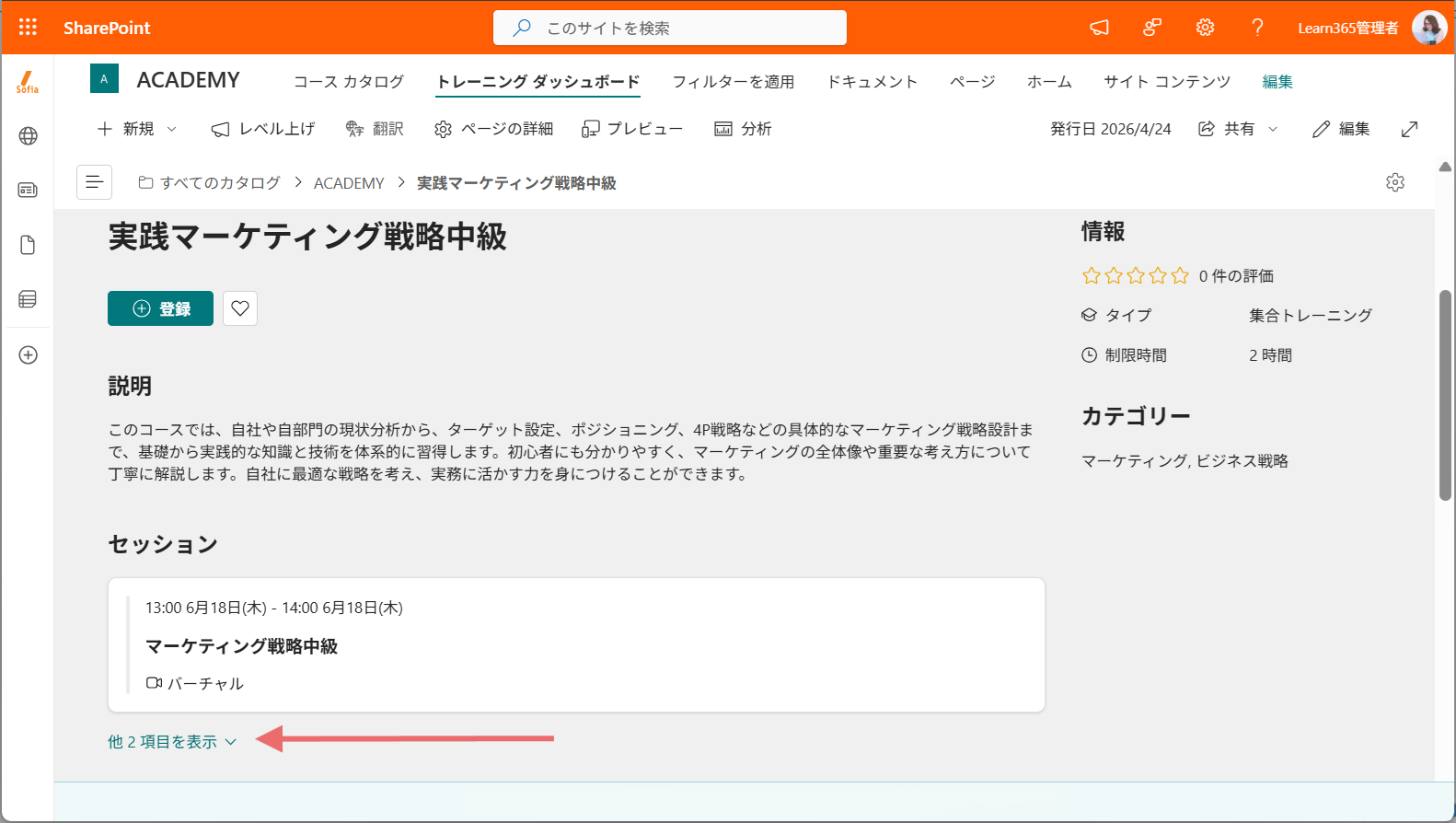
Task: Go to すべてのカタログ breadcrumb
Action: tap(210, 182)
